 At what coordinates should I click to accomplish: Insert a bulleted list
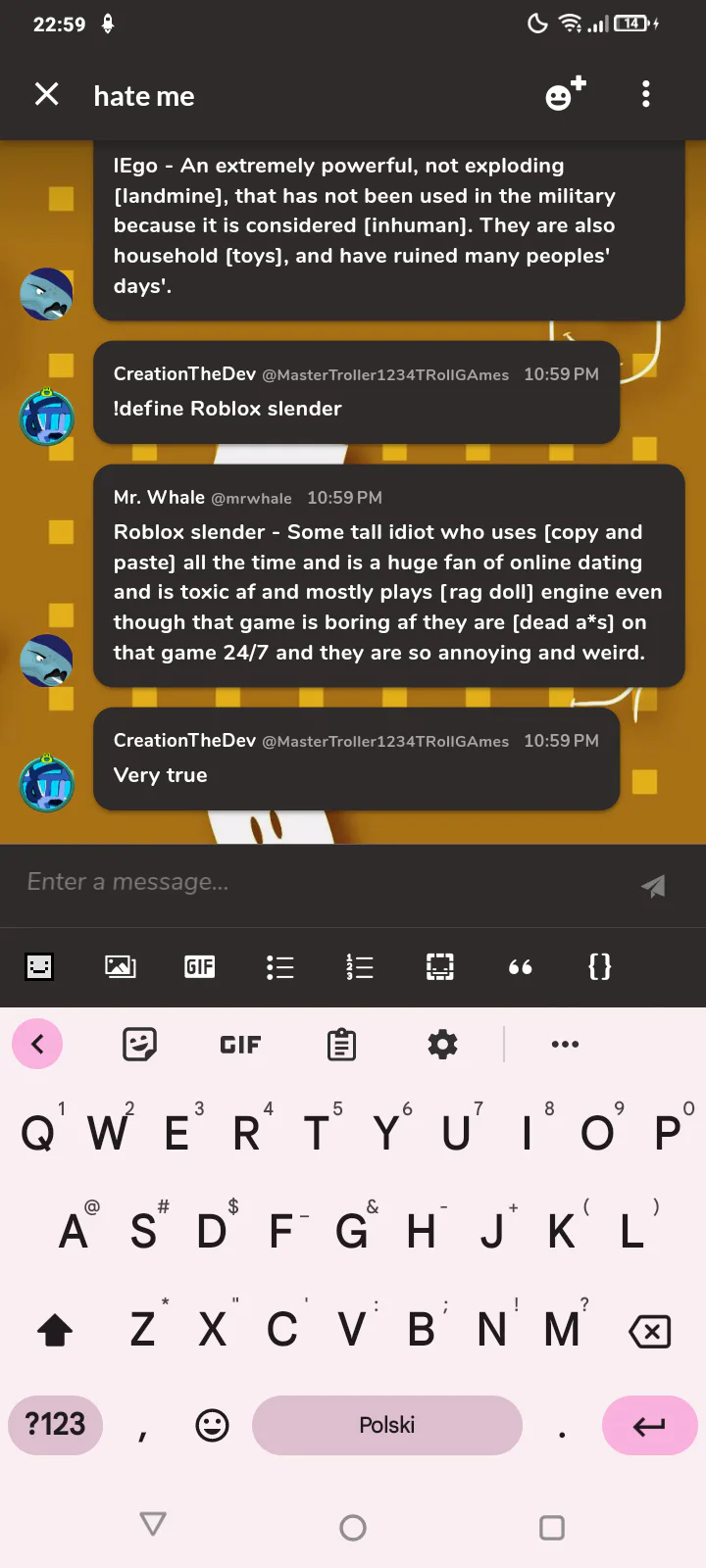click(x=280, y=967)
